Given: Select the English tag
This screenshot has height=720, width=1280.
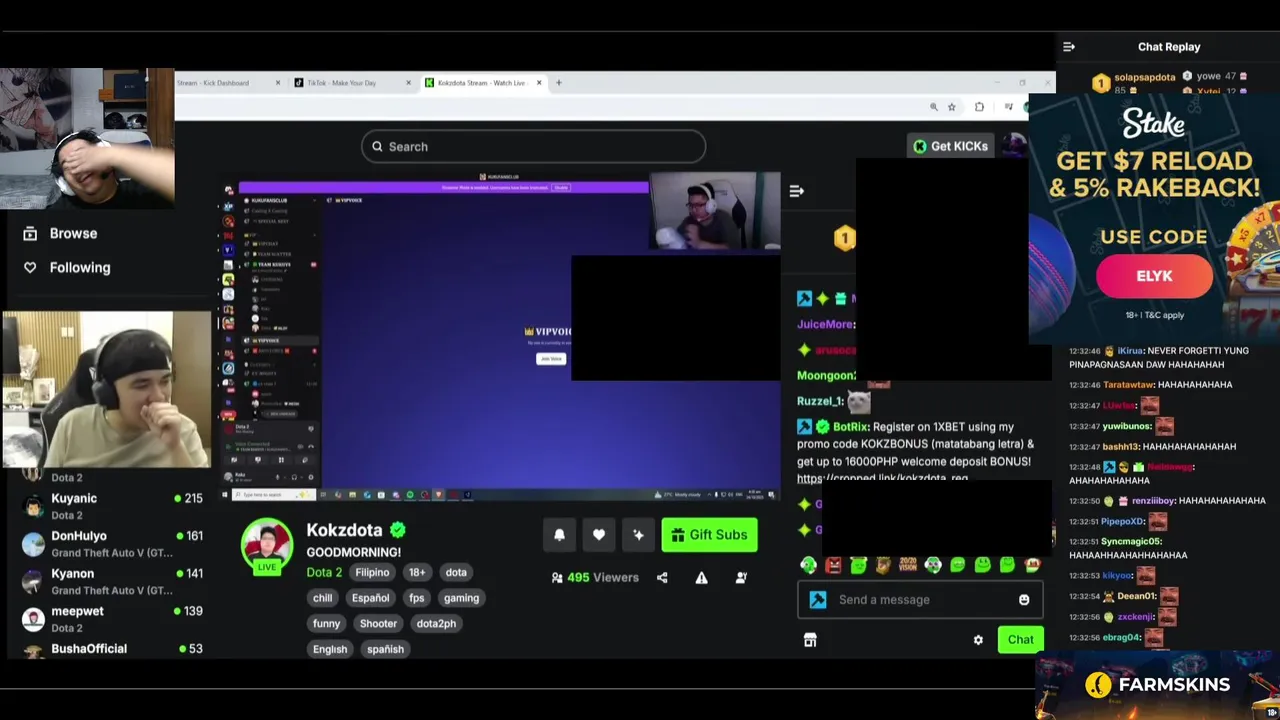Looking at the screenshot, I should (330, 649).
